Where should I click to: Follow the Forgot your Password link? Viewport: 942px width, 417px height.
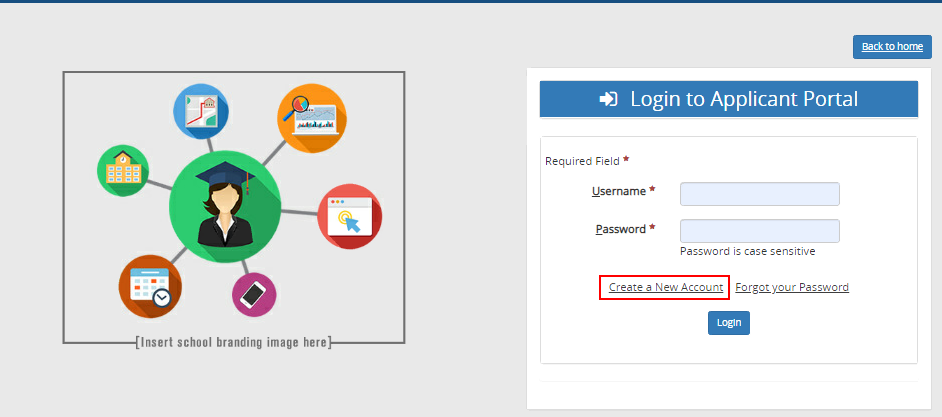[792, 287]
